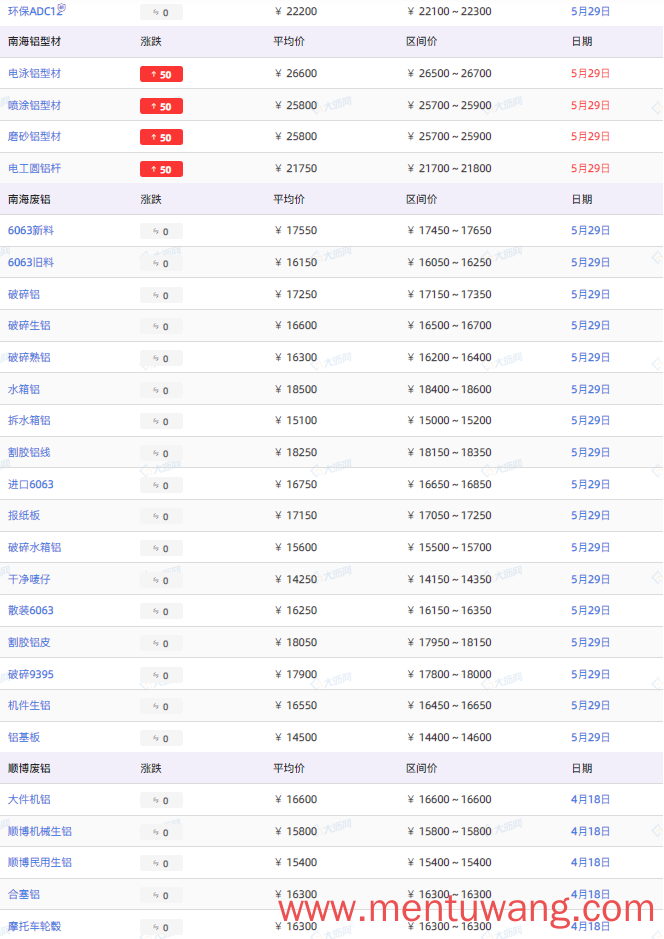Open the 破碎水箱铝 link

(x=35, y=547)
